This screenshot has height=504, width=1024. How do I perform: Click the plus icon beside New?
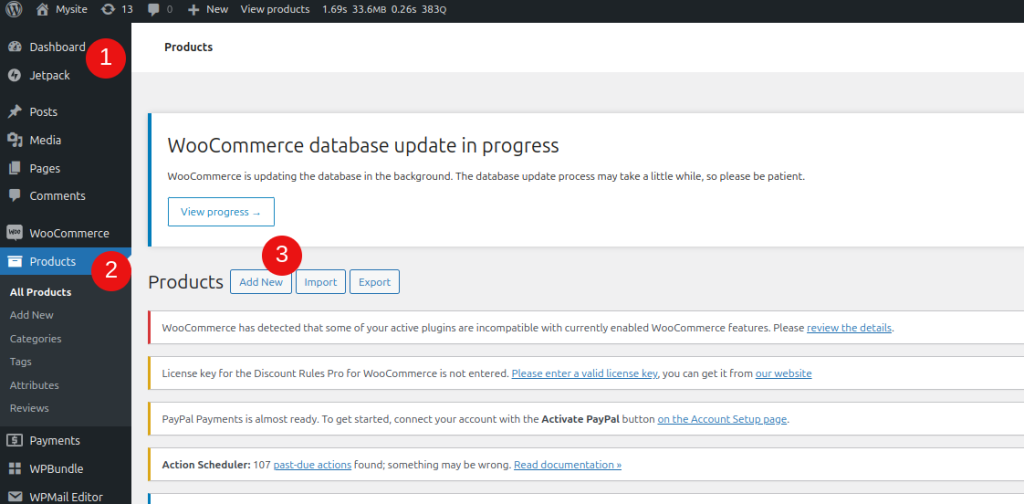tap(193, 10)
